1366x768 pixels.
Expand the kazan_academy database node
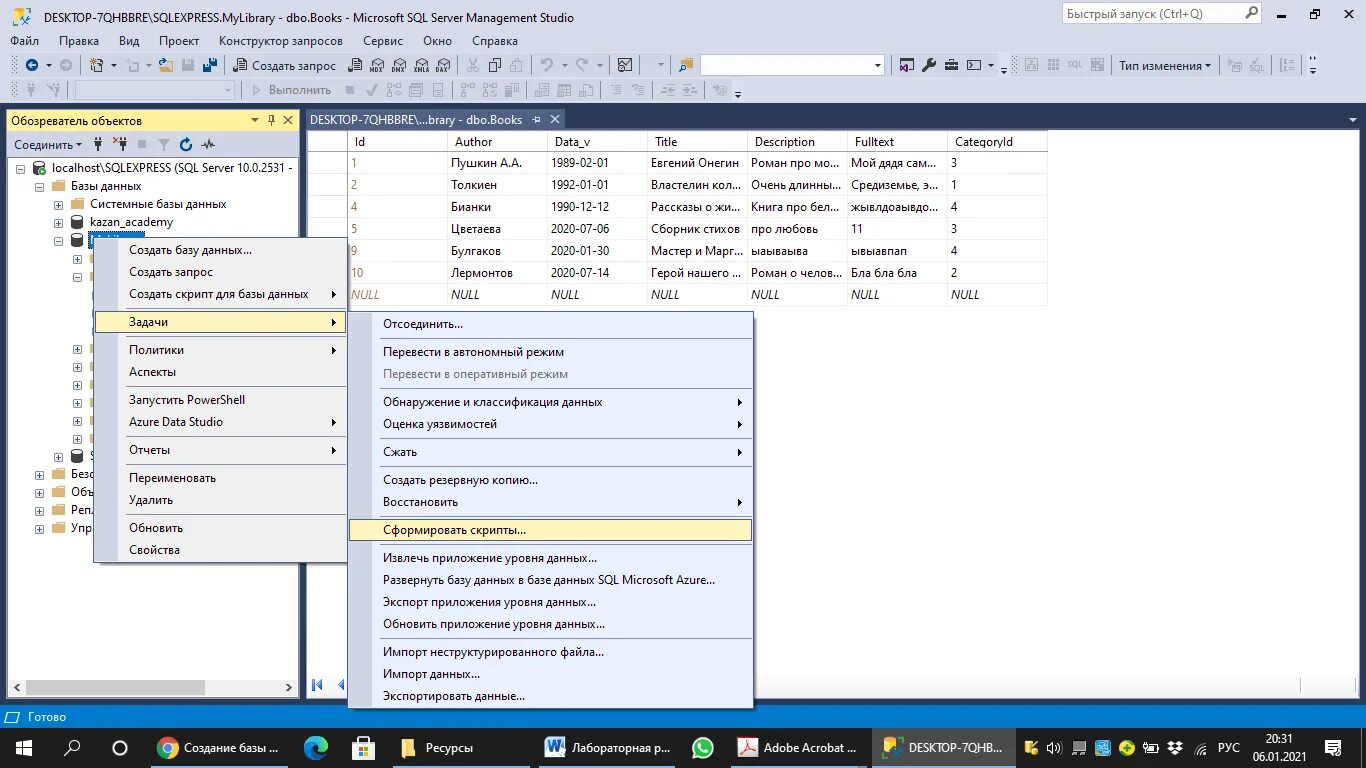58,222
